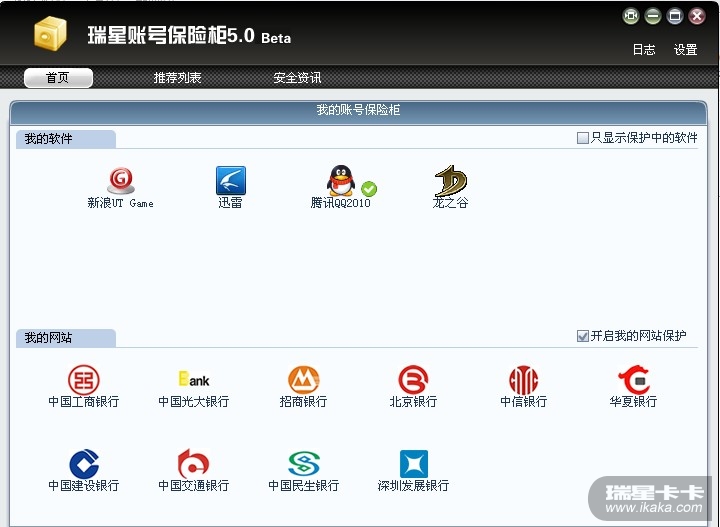The width and height of the screenshot is (720, 527).
Task: Click the yellow safe logo icon
Action: click(50, 33)
